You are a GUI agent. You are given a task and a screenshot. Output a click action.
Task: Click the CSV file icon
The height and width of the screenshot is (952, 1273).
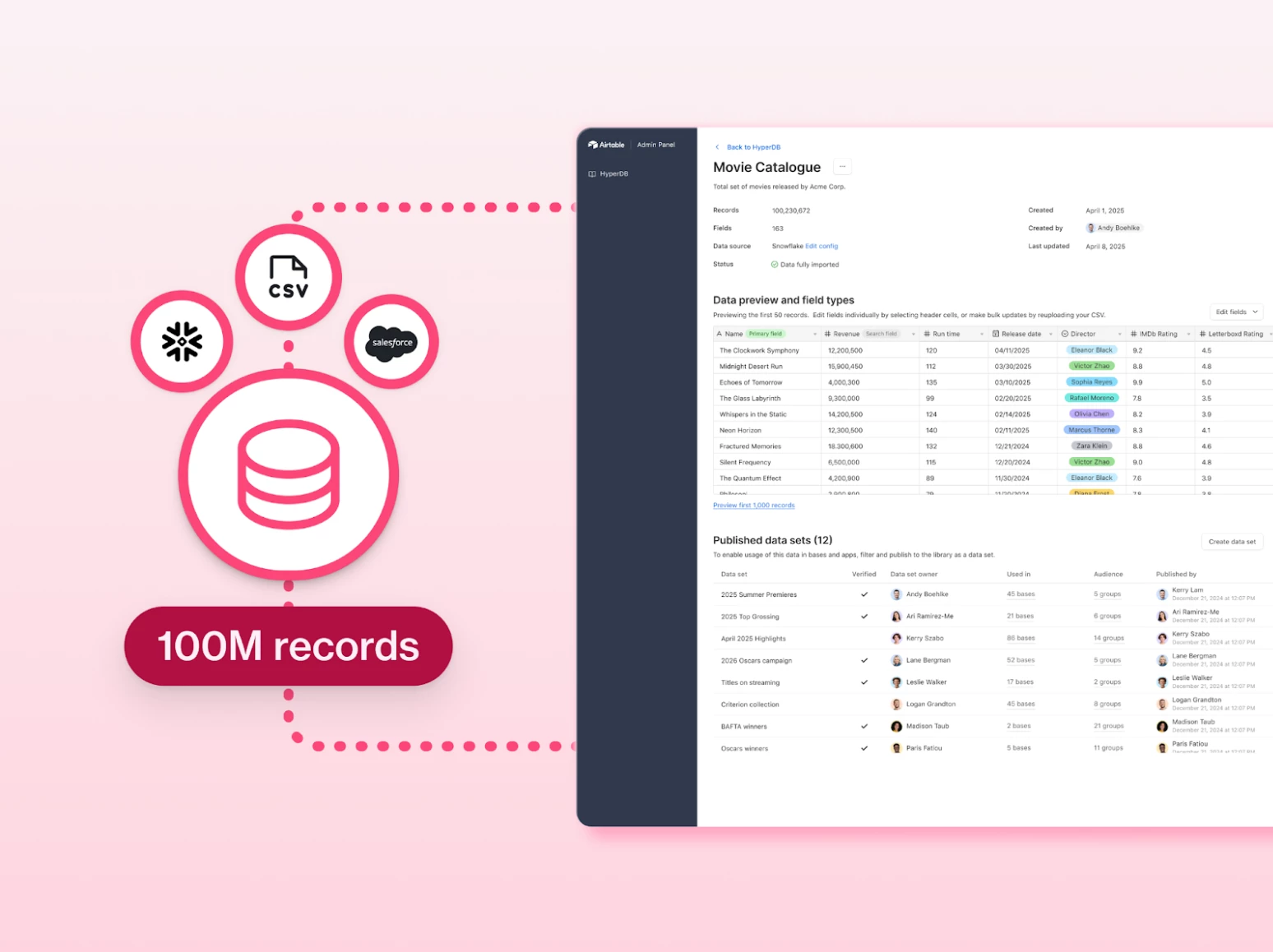[289, 277]
